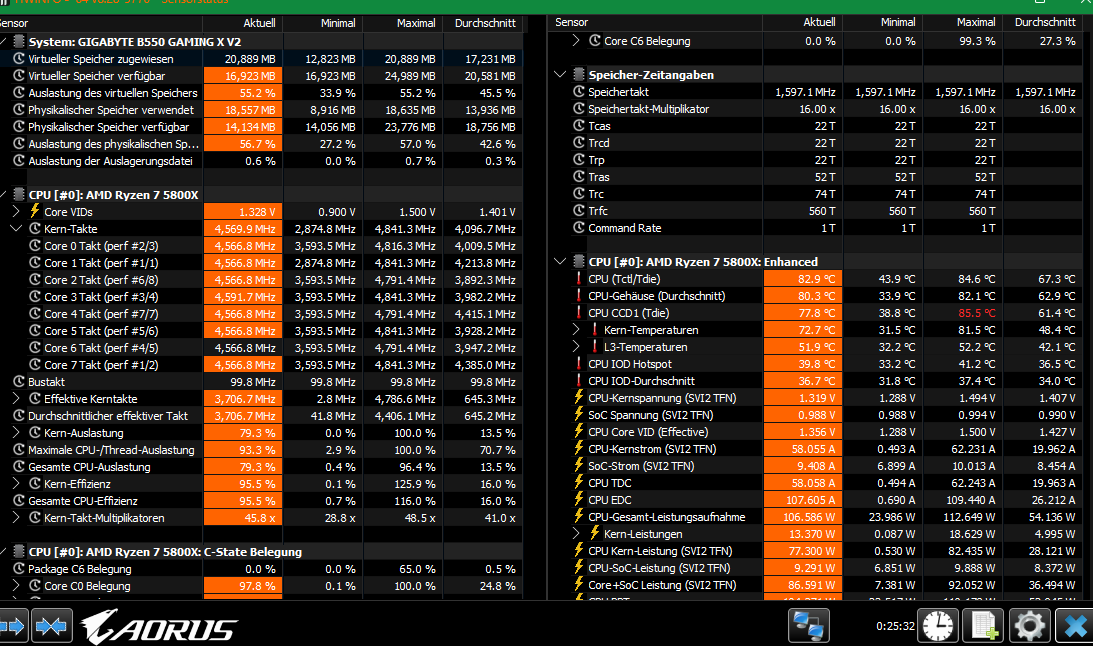Select the Core 6 Takt (perf #4/5) row
Screen dimensions: 1093x646
pos(261,347)
